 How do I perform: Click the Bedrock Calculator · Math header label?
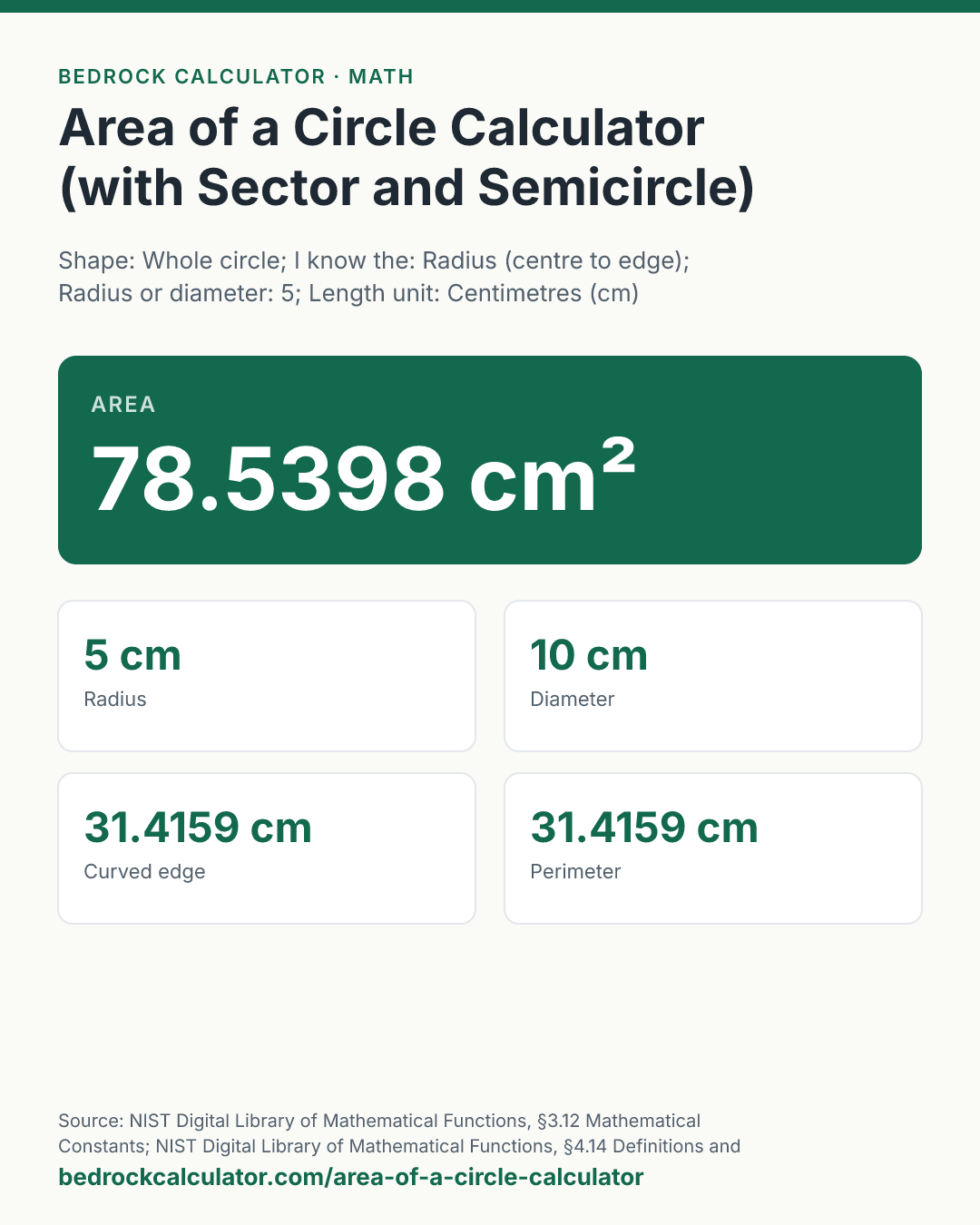pyautogui.click(x=236, y=76)
